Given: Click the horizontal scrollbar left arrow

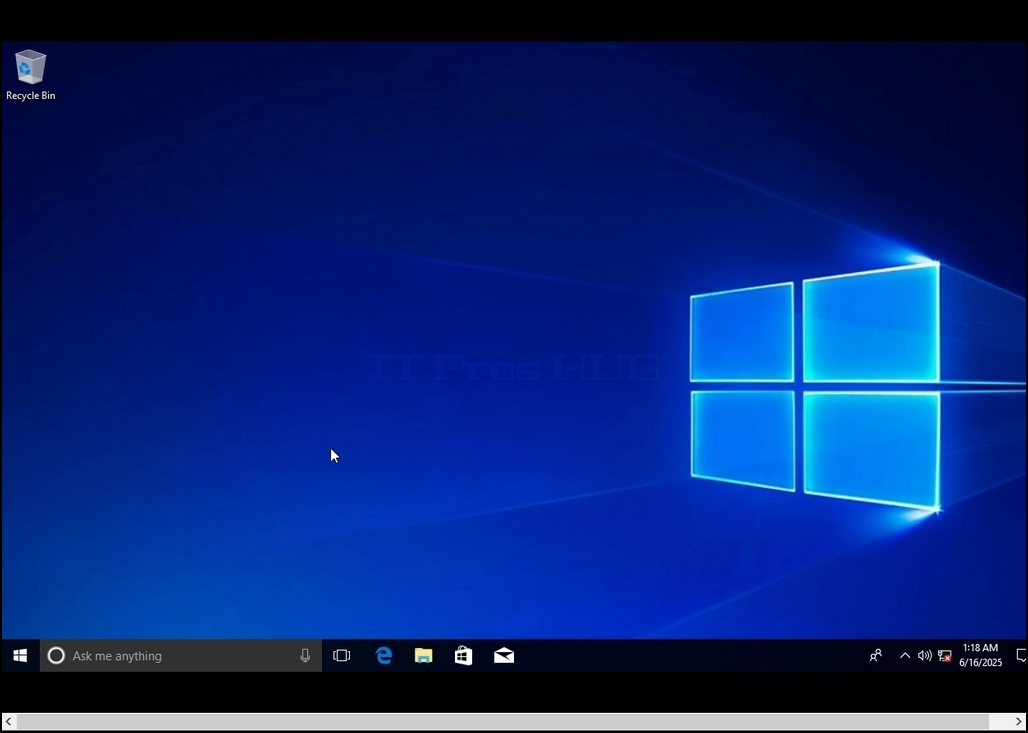Looking at the screenshot, I should (9, 721).
